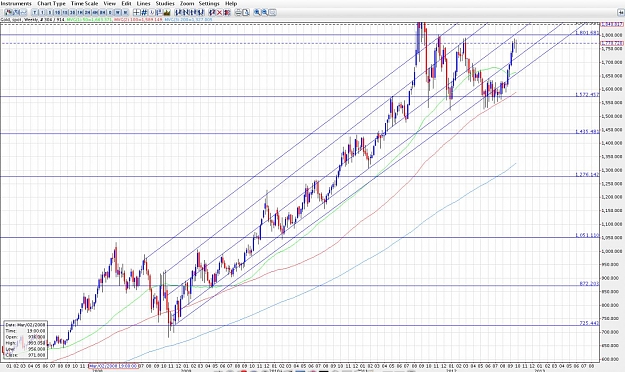The height and width of the screenshot is (372, 625).
Task: Open the View menu
Action: [110, 3]
